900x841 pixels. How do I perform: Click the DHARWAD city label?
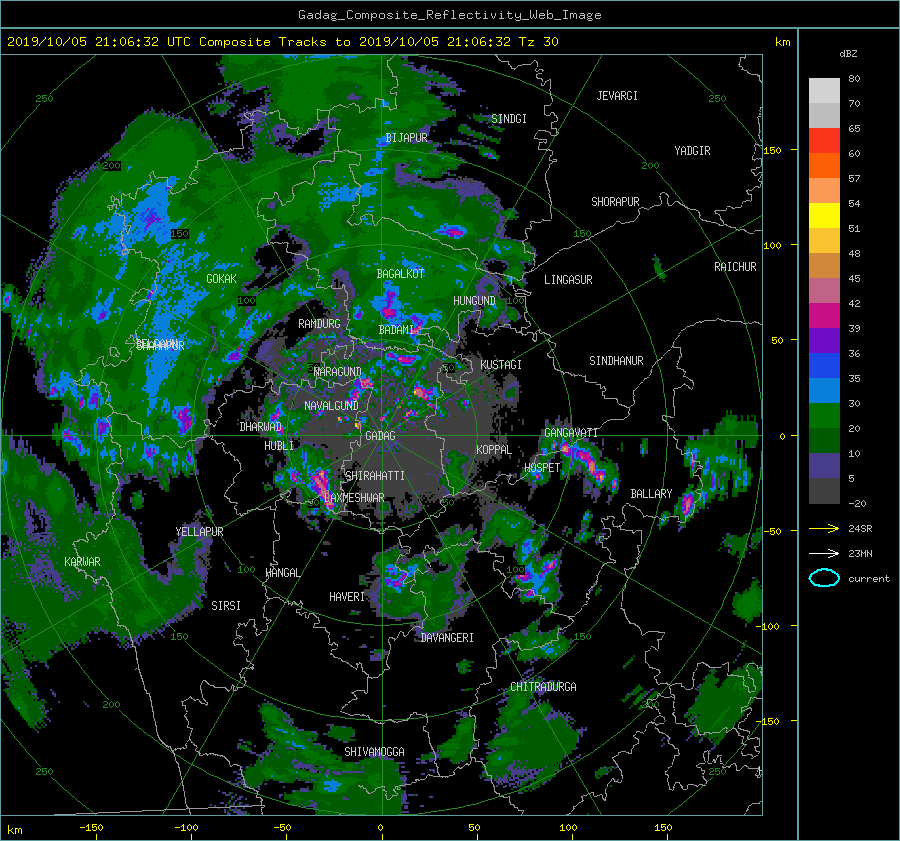(x=261, y=427)
